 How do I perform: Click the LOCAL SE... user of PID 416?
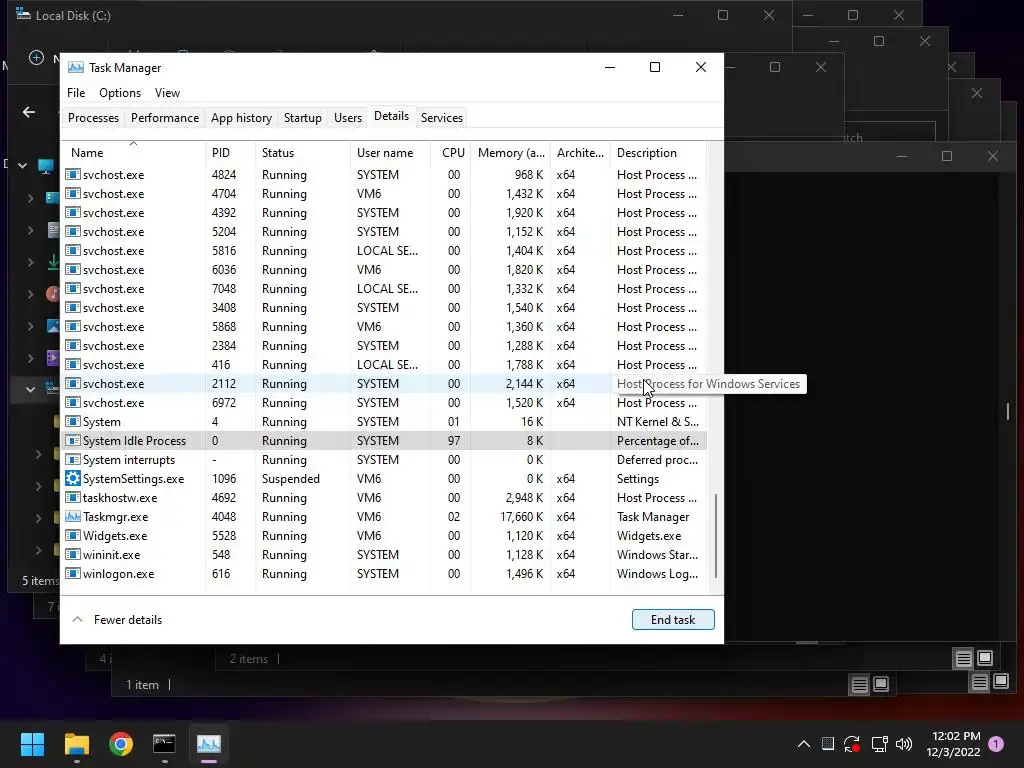coord(387,365)
